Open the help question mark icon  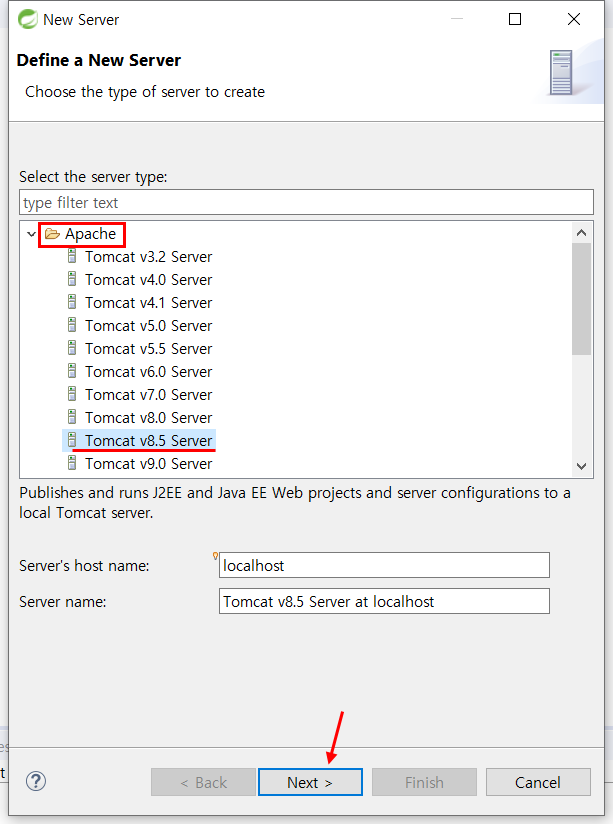point(36,781)
